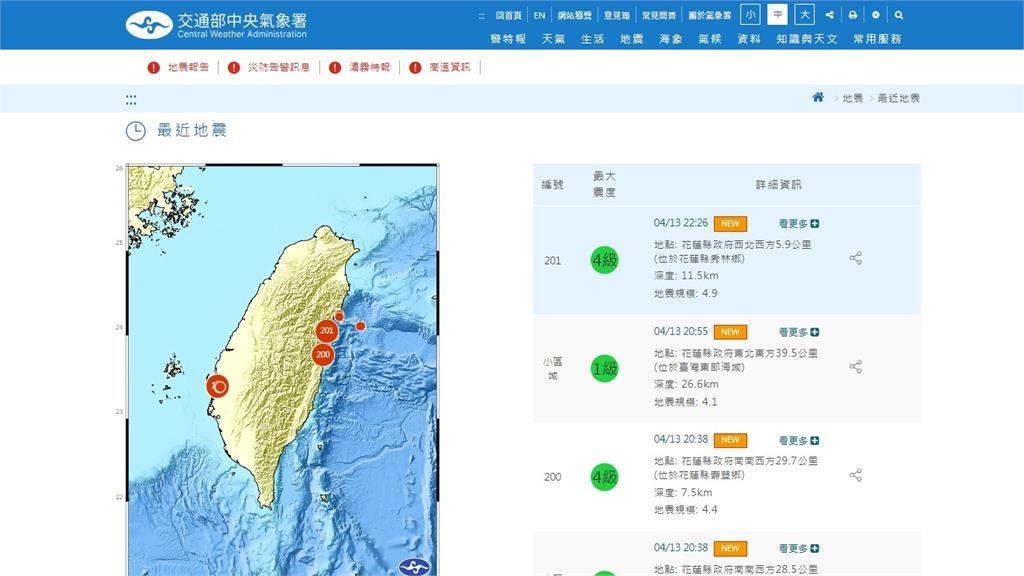Click the share icon in top header
The image size is (1024, 576).
(829, 15)
